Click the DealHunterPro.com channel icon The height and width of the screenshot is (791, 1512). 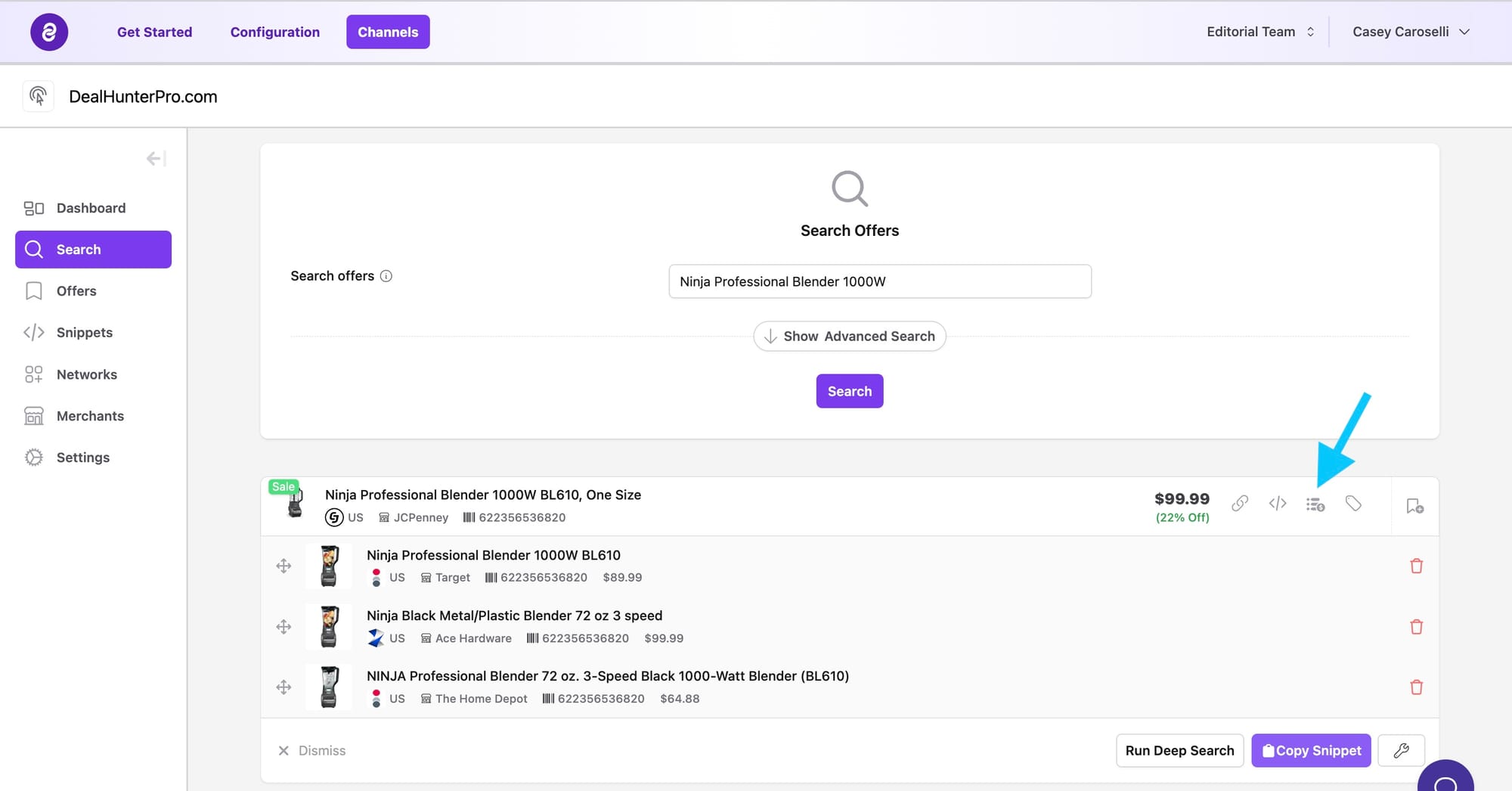tap(38, 96)
